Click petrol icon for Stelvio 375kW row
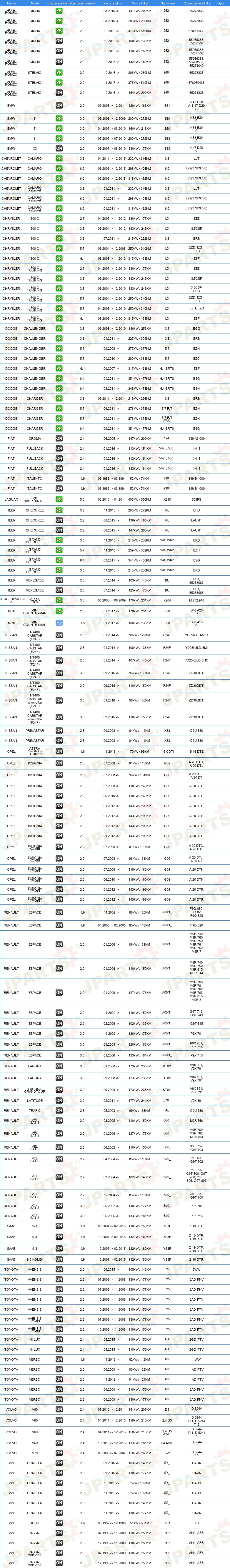230x1568 pixels. coord(59,83)
